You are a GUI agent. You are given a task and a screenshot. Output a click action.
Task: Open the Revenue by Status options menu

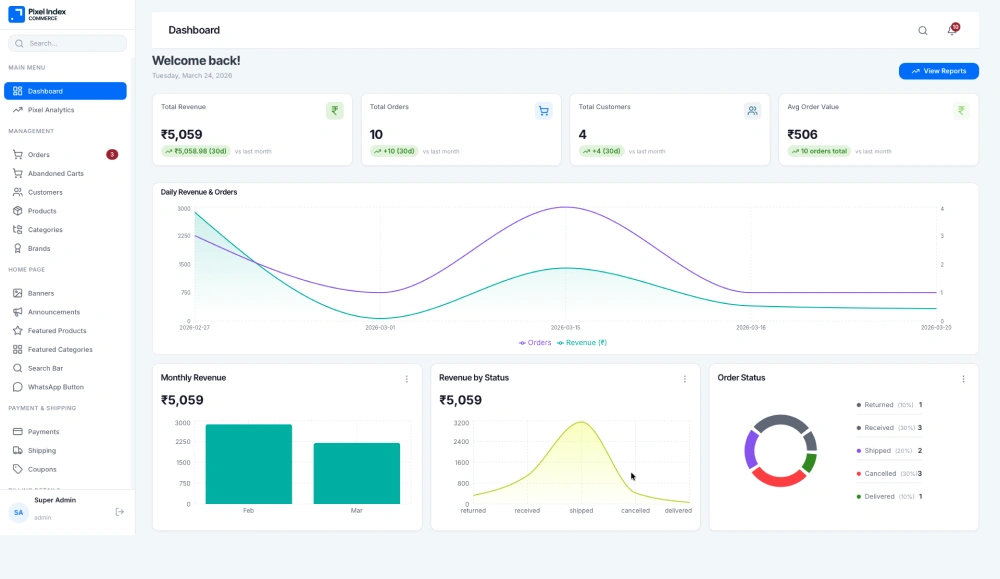[x=685, y=379]
